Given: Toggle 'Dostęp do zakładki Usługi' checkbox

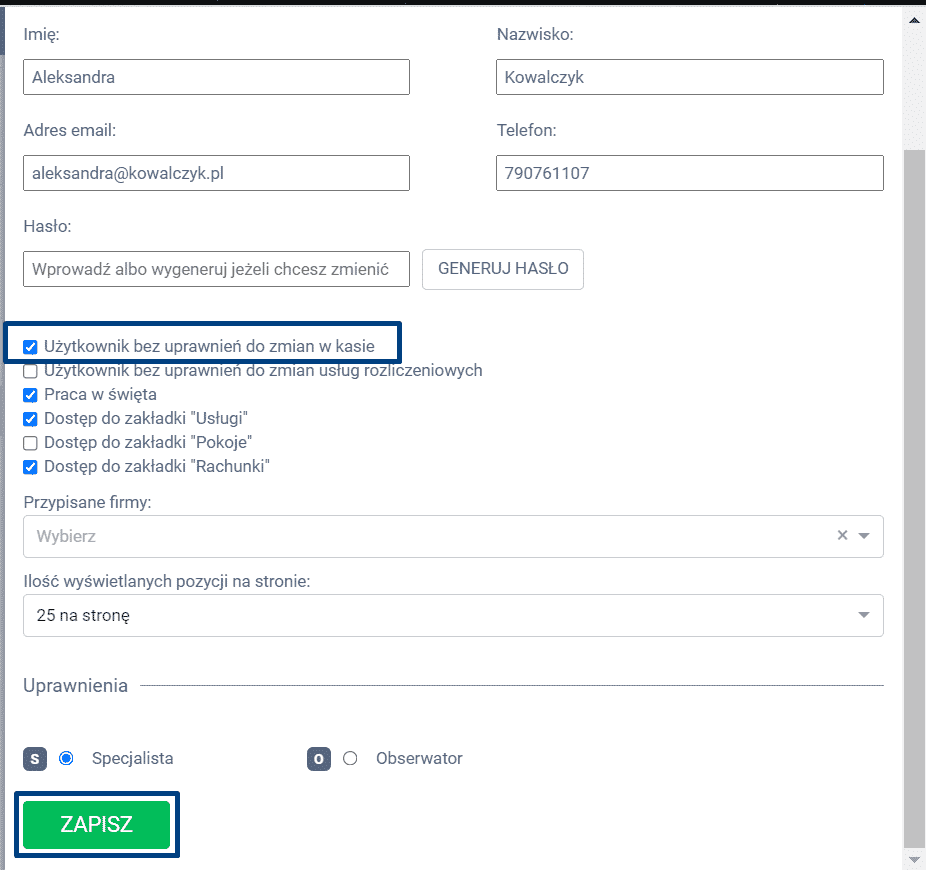Looking at the screenshot, I should click(x=31, y=419).
